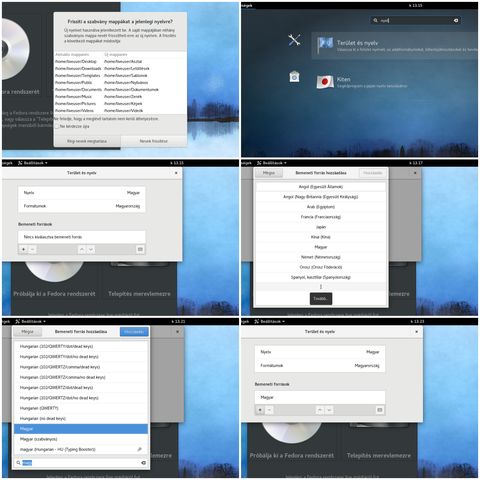Click plus button under empty input sources list
The image size is (480, 480).
[23, 249]
